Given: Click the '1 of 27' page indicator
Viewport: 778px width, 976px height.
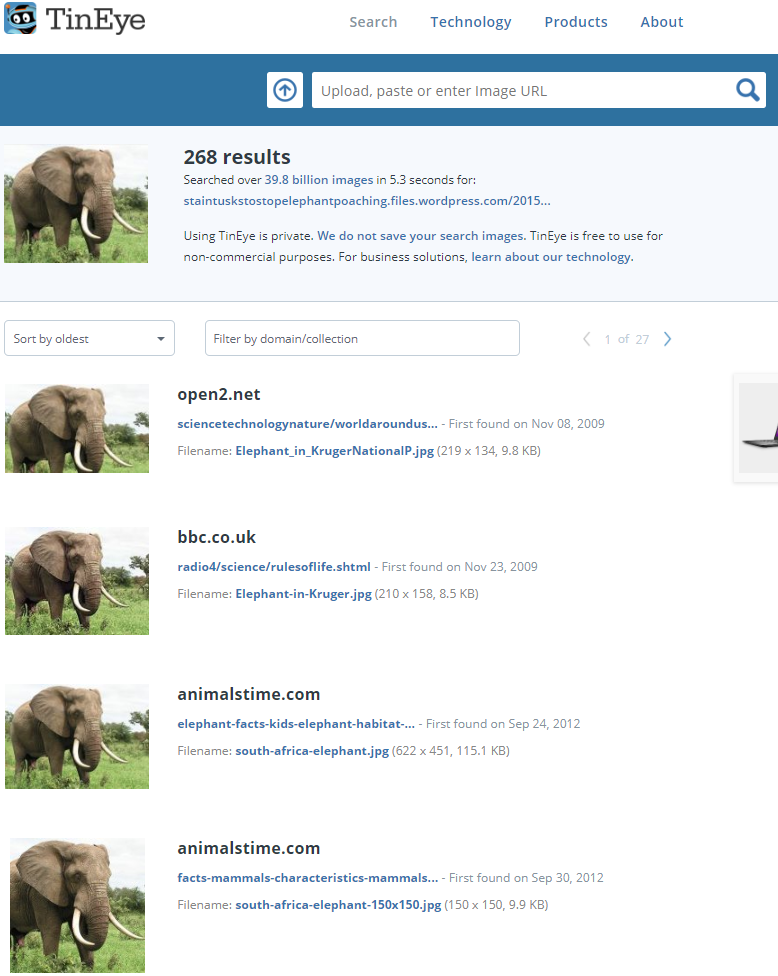Looking at the screenshot, I should [627, 339].
